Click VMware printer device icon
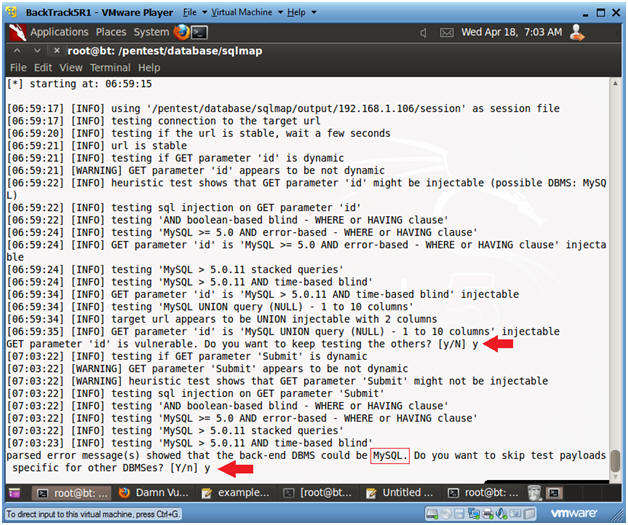Screen dimensions: 628x525 488,513
